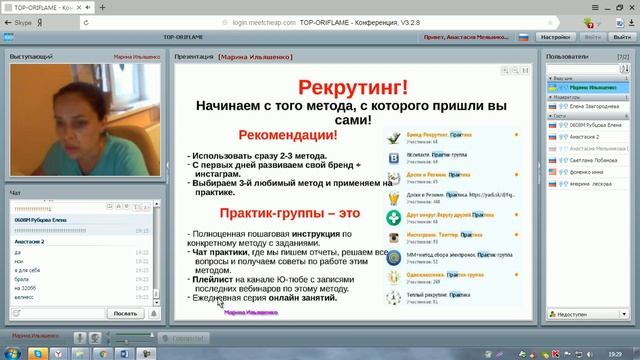Click the Говорить speak button

(184, 338)
